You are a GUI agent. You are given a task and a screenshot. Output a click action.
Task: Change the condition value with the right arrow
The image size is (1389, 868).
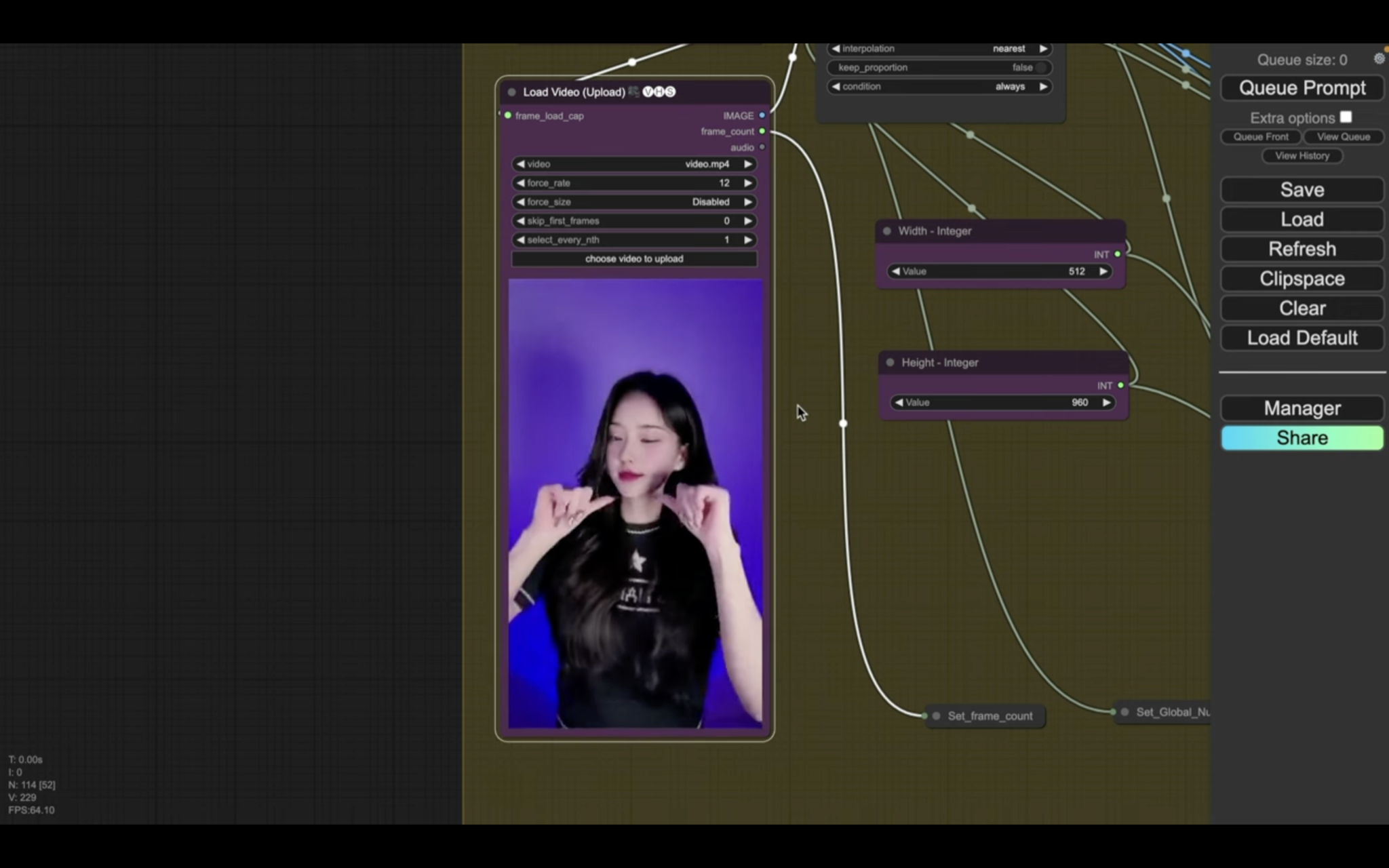(1044, 87)
